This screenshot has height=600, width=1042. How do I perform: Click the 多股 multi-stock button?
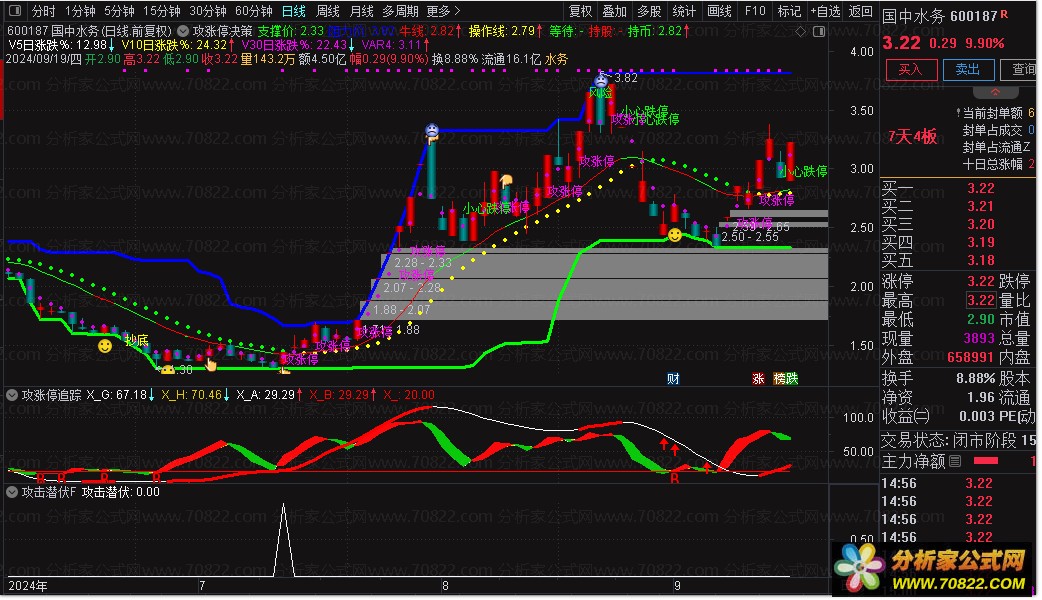click(649, 11)
